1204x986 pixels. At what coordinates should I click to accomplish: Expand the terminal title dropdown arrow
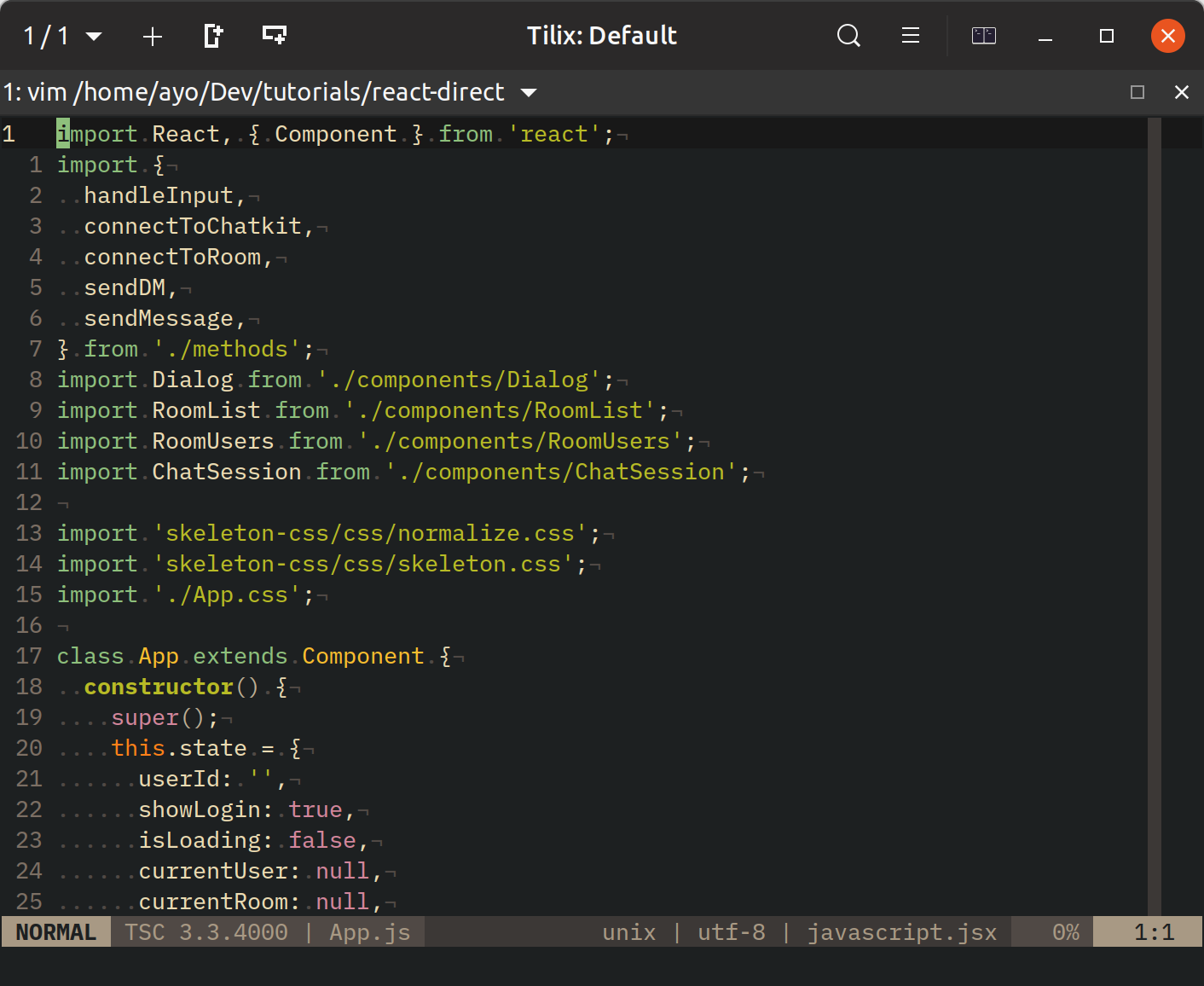coord(529,92)
